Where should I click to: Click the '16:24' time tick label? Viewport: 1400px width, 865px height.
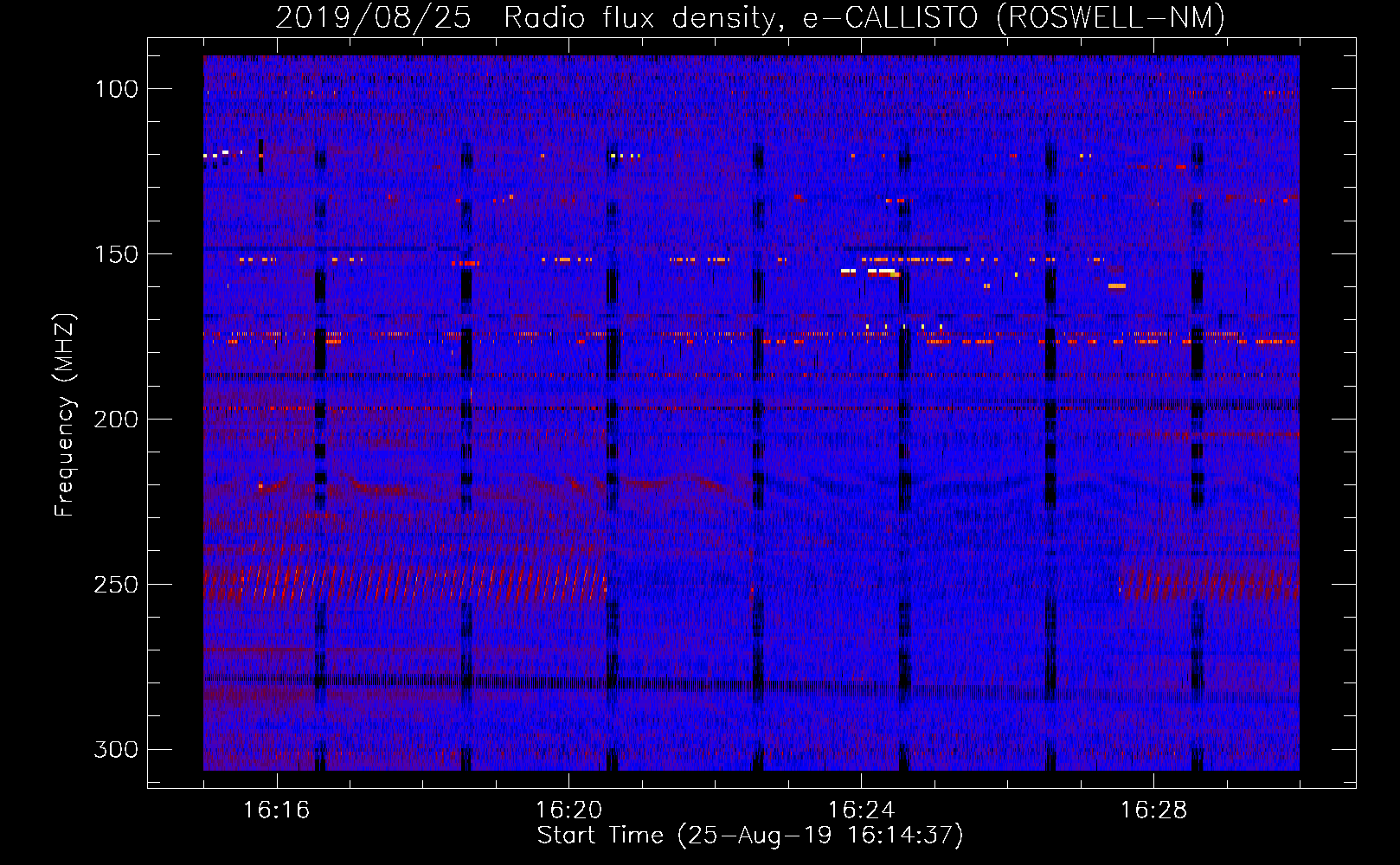[862, 811]
